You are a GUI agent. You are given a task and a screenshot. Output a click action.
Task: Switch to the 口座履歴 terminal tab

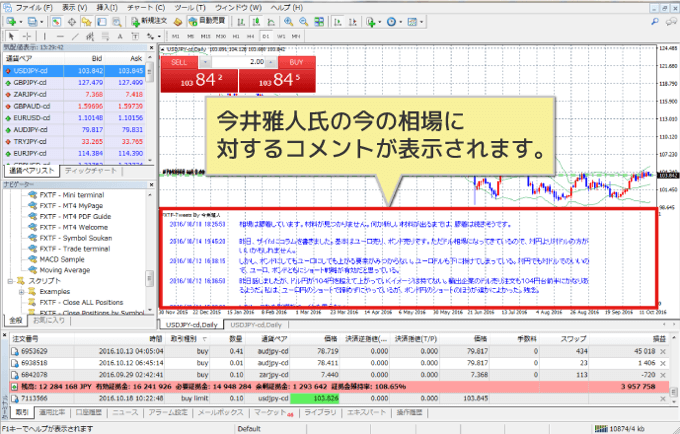pos(88,412)
